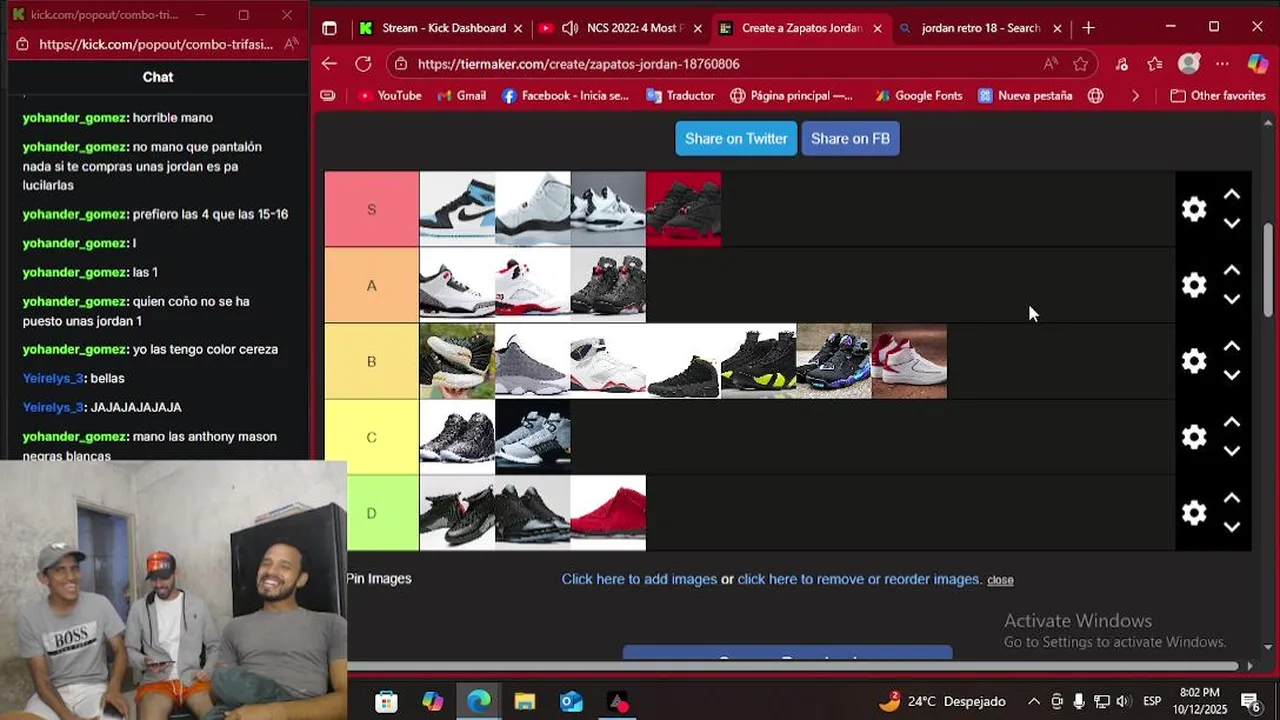Add page to favorites star icon

click(x=1080, y=64)
